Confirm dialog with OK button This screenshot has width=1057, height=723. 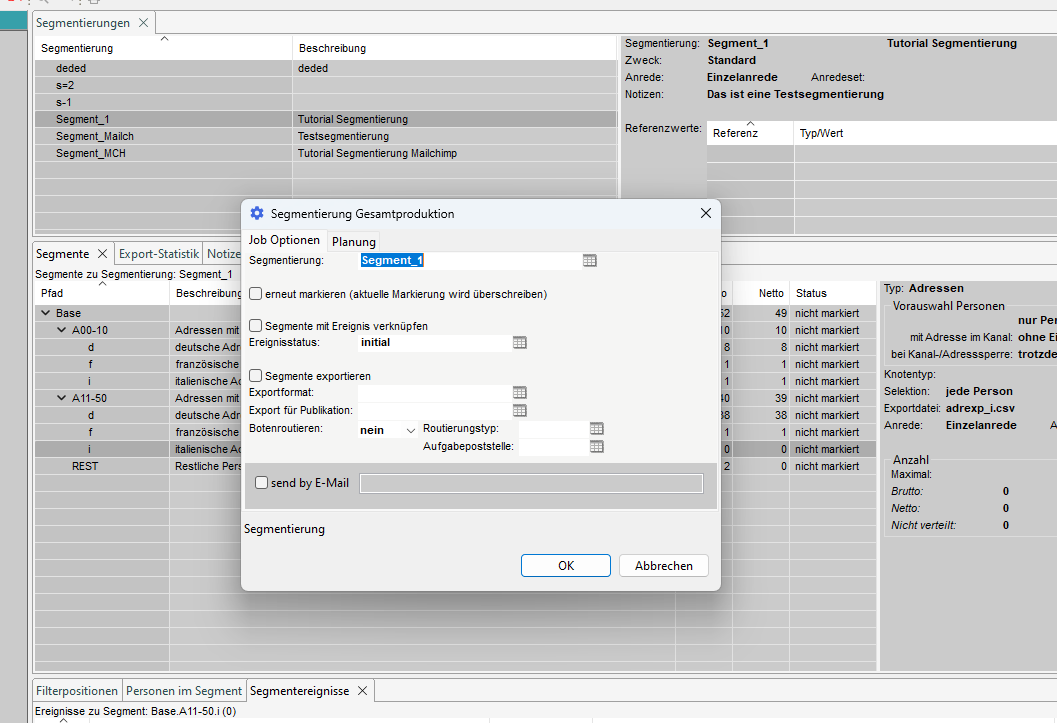566,565
